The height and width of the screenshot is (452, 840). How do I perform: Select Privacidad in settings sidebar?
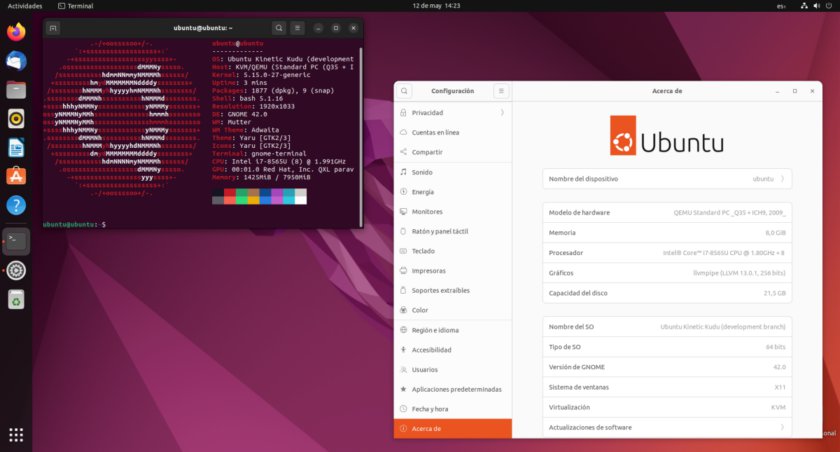453,112
